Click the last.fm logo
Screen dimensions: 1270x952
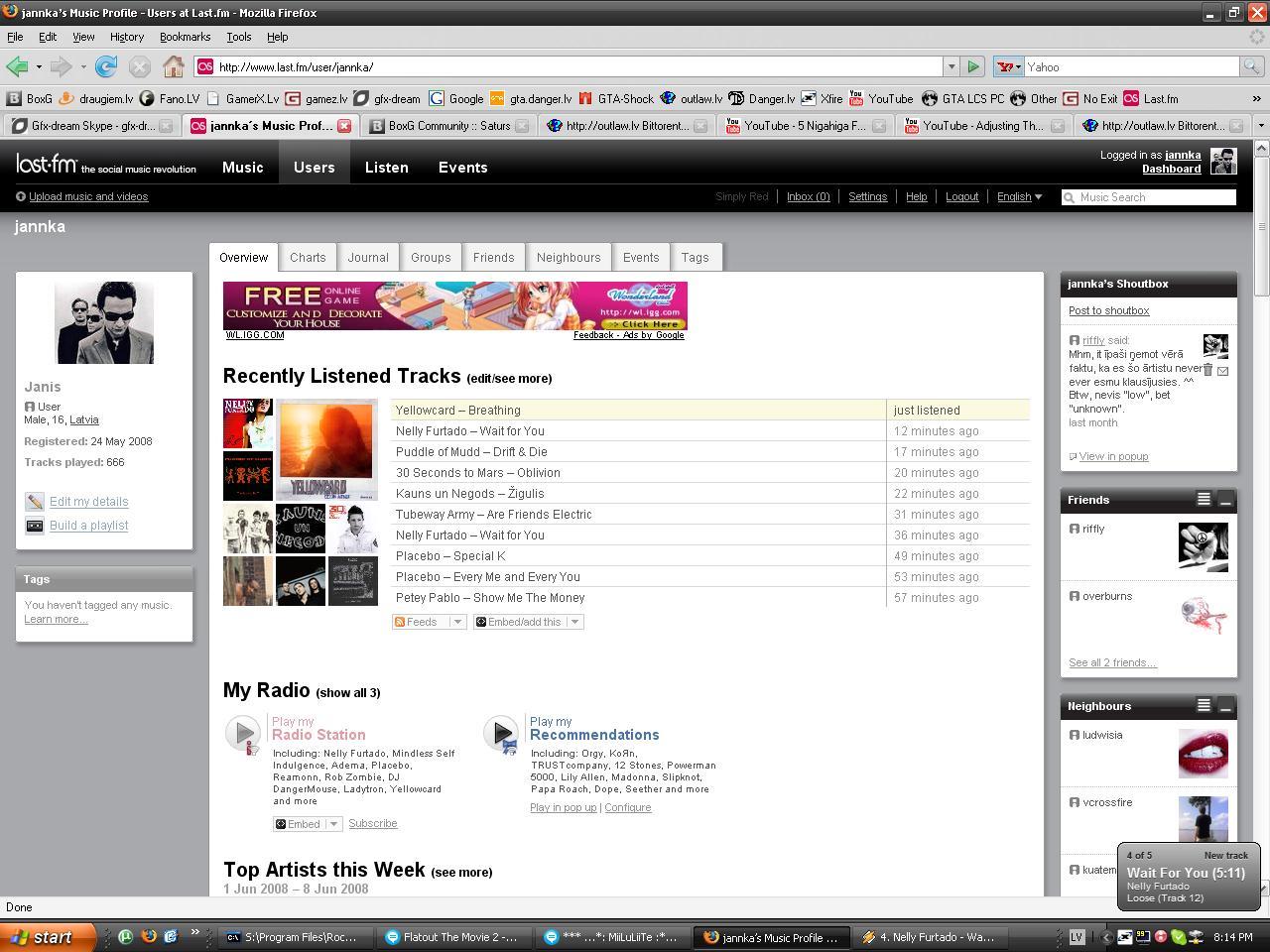(x=47, y=164)
